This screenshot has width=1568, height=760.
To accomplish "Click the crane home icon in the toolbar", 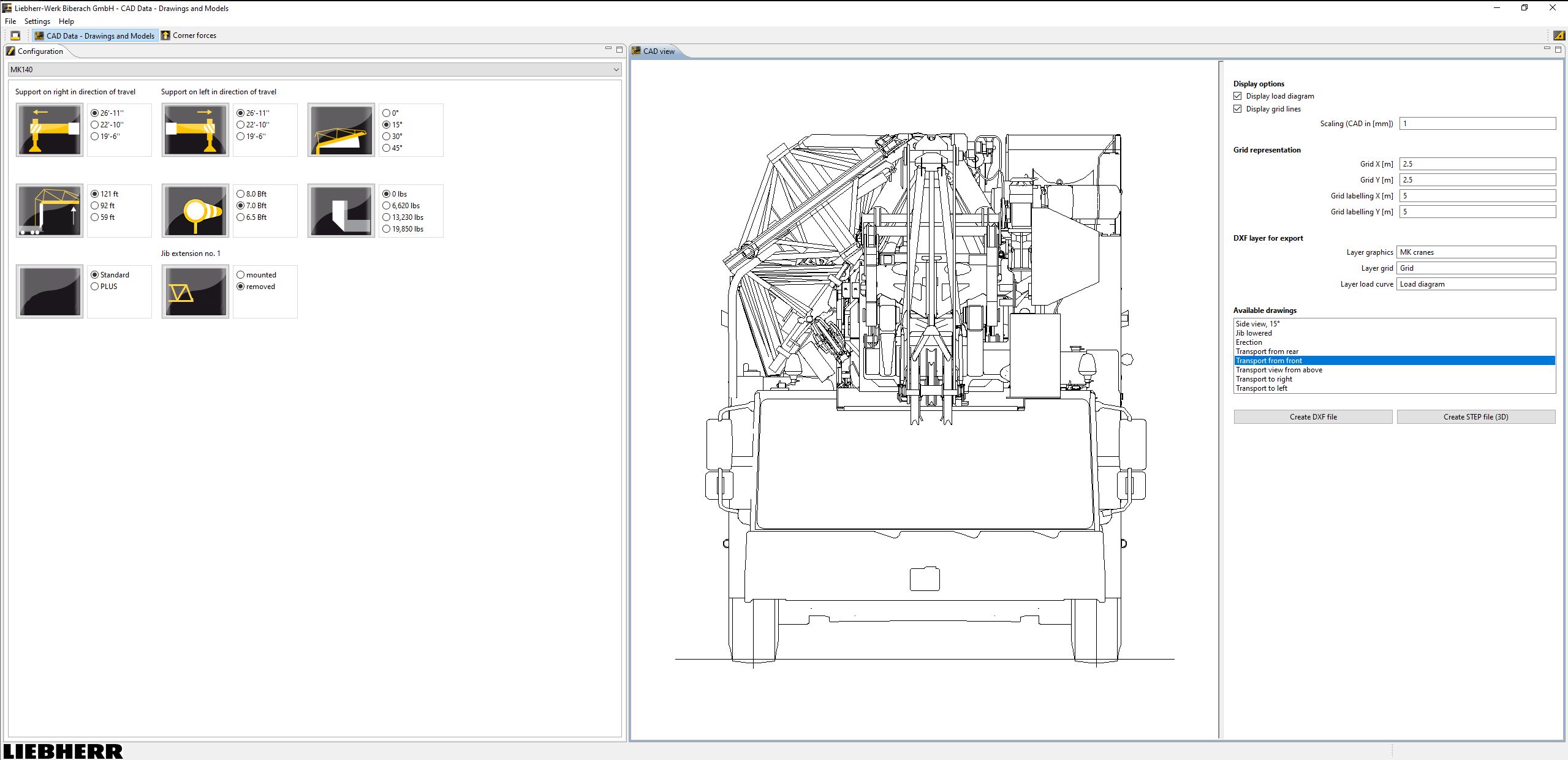I will [15, 35].
